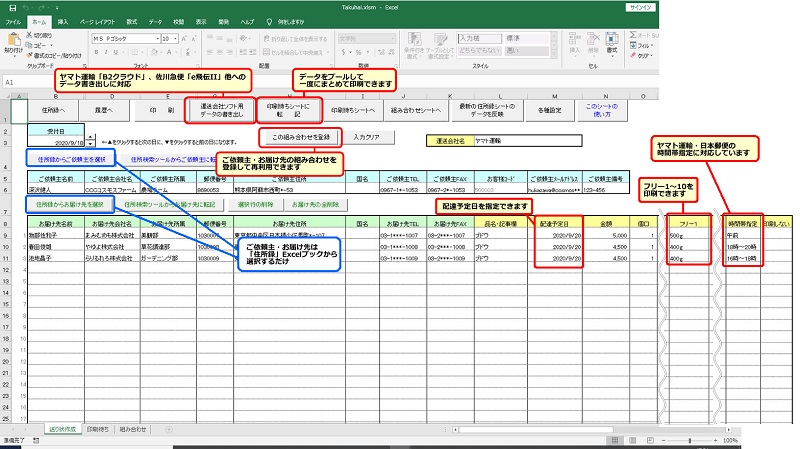Viewport: 800px width, 449px height.
Task: Switch to the 印刷待ち sheet tab
Action: pos(99,429)
